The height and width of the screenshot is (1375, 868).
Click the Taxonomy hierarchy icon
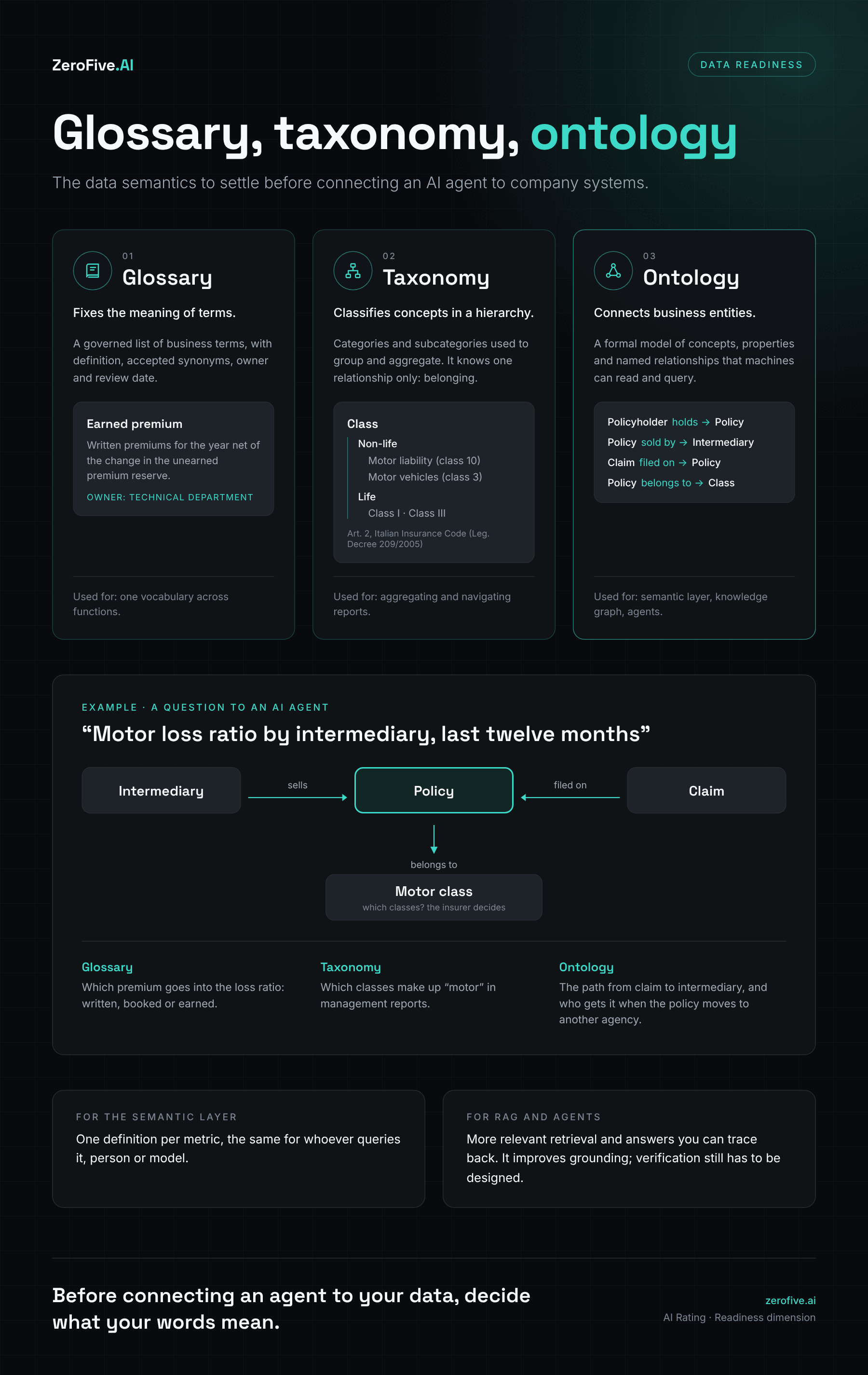[x=353, y=271]
